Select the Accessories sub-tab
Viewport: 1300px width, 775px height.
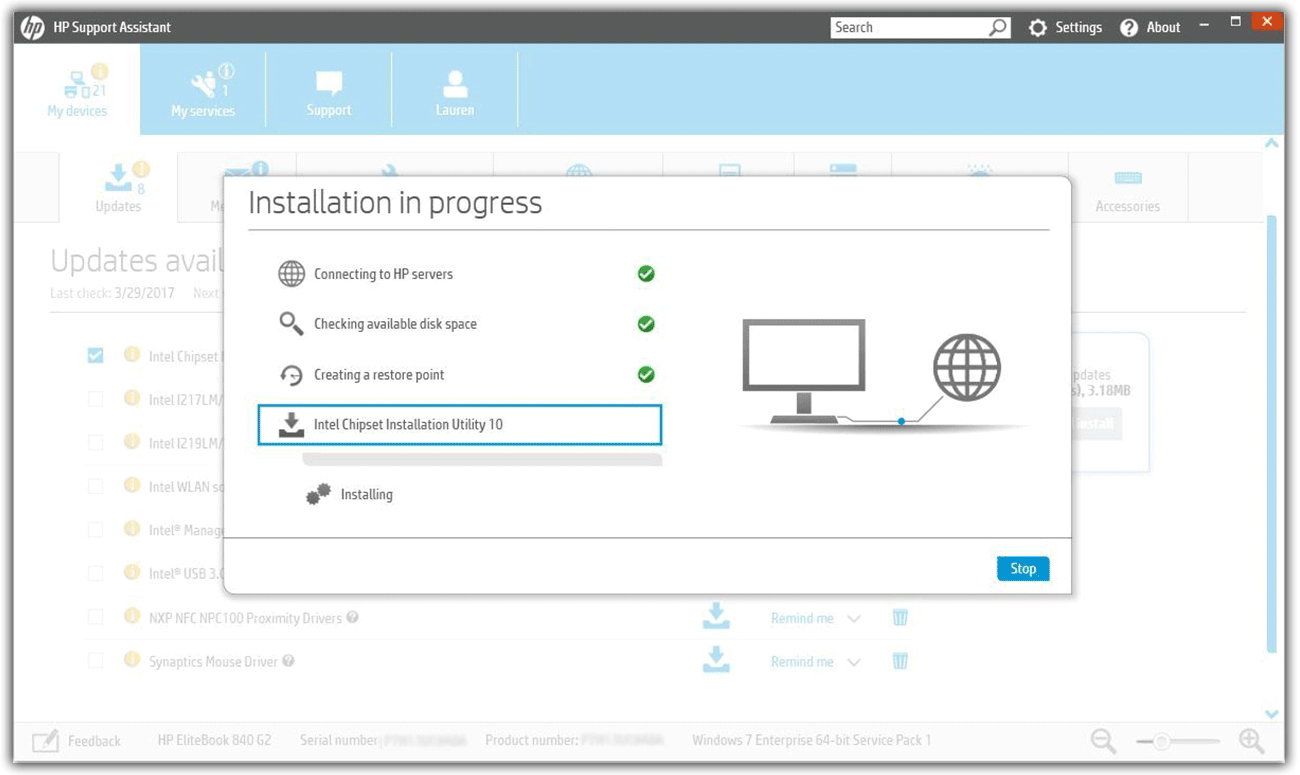click(x=1127, y=187)
